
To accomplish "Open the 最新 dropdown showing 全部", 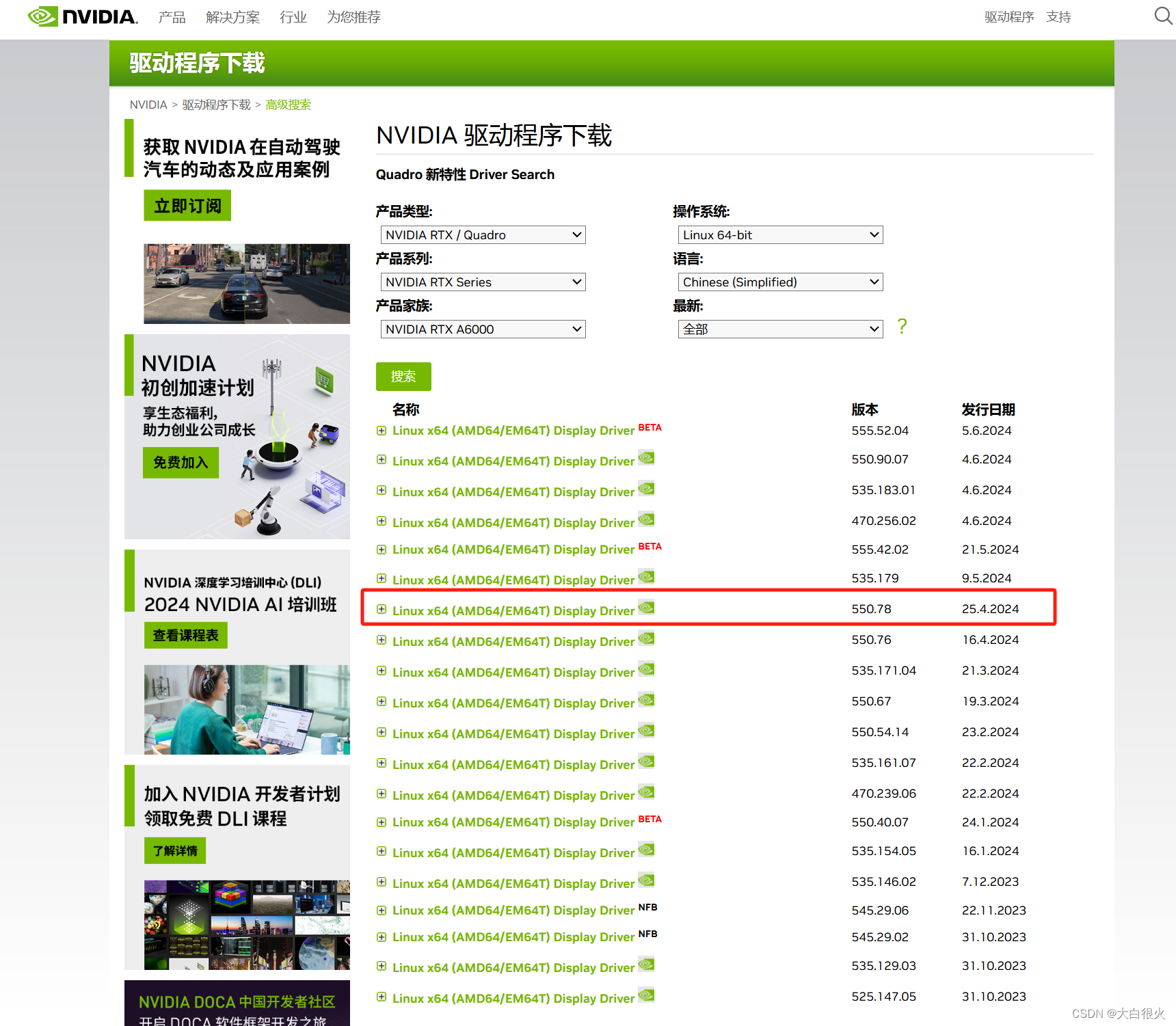I will pyautogui.click(x=780, y=329).
